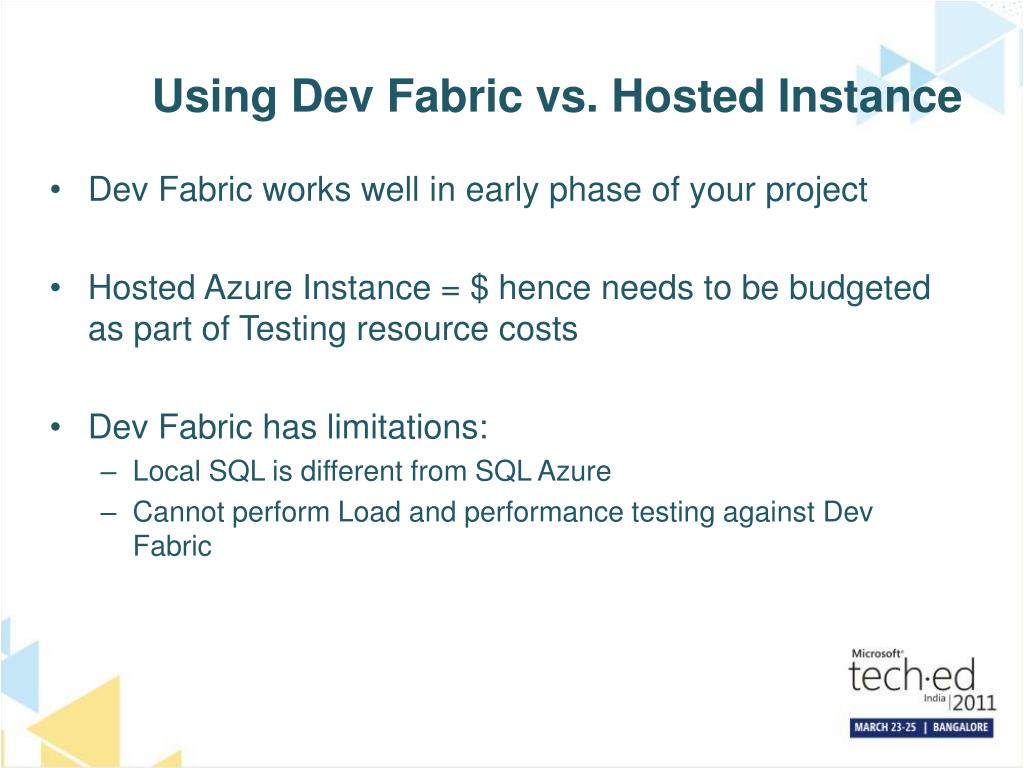Click the 'MARCH 23-25 | BANGALORE' banner
The width and height of the screenshot is (1024, 768).
coord(921,728)
